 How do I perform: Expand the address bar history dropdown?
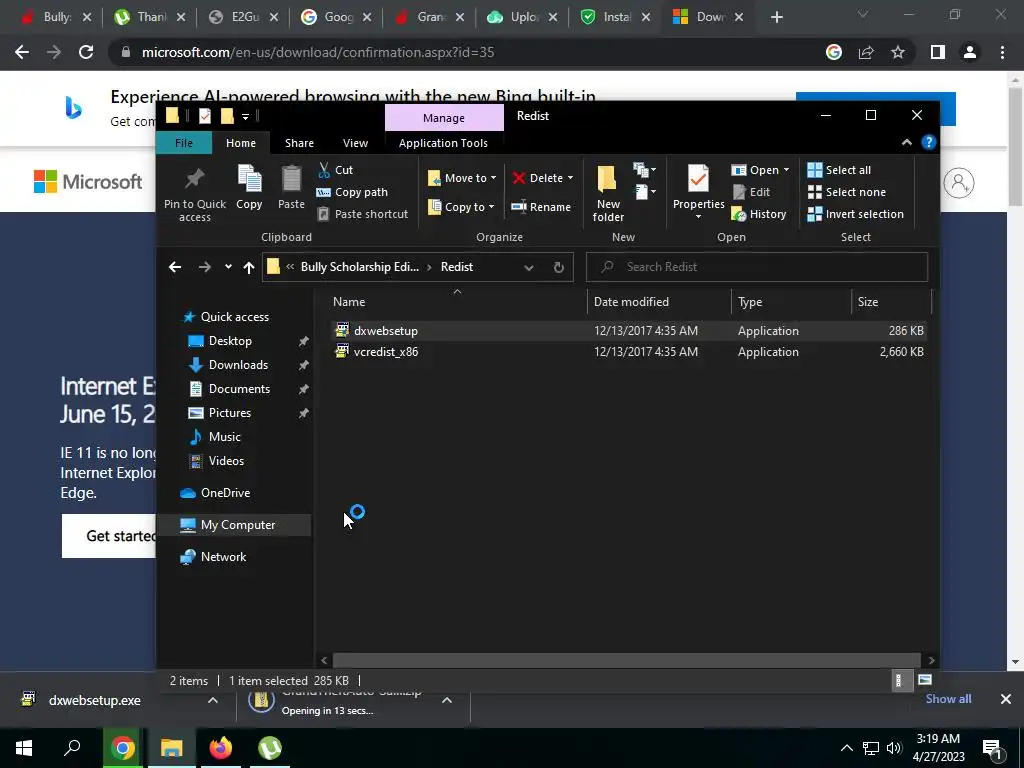(x=528, y=267)
